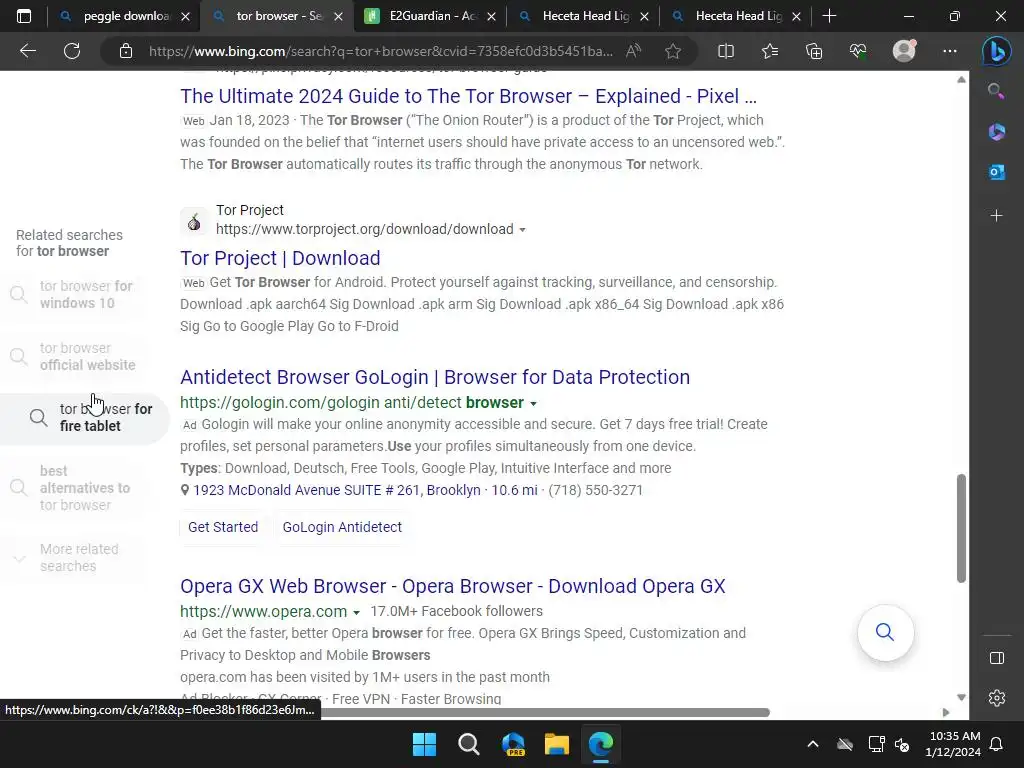Click phone number (718) 550-3271
Image resolution: width=1024 pixels, height=768 pixels.
[596, 490]
